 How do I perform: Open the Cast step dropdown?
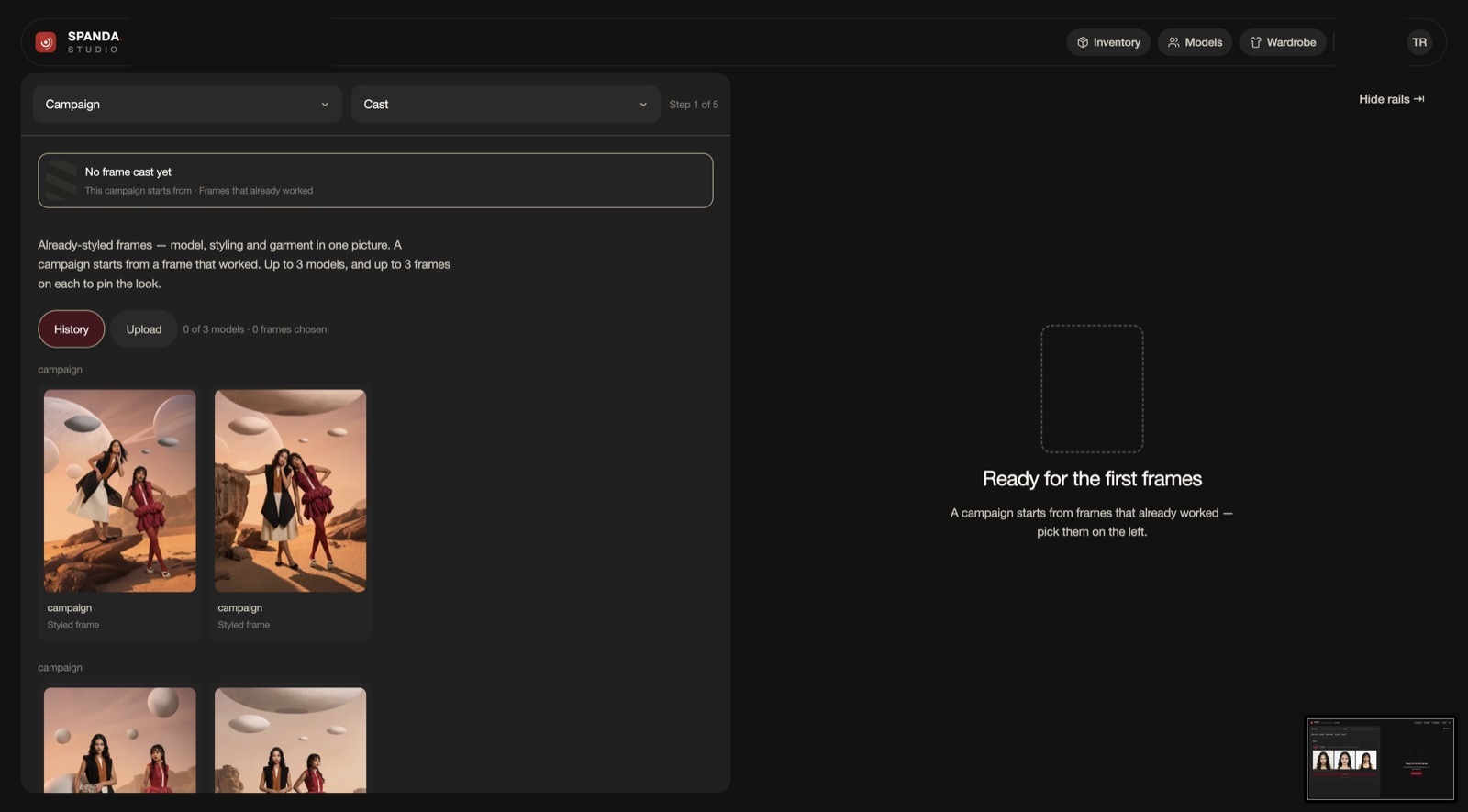pos(506,105)
